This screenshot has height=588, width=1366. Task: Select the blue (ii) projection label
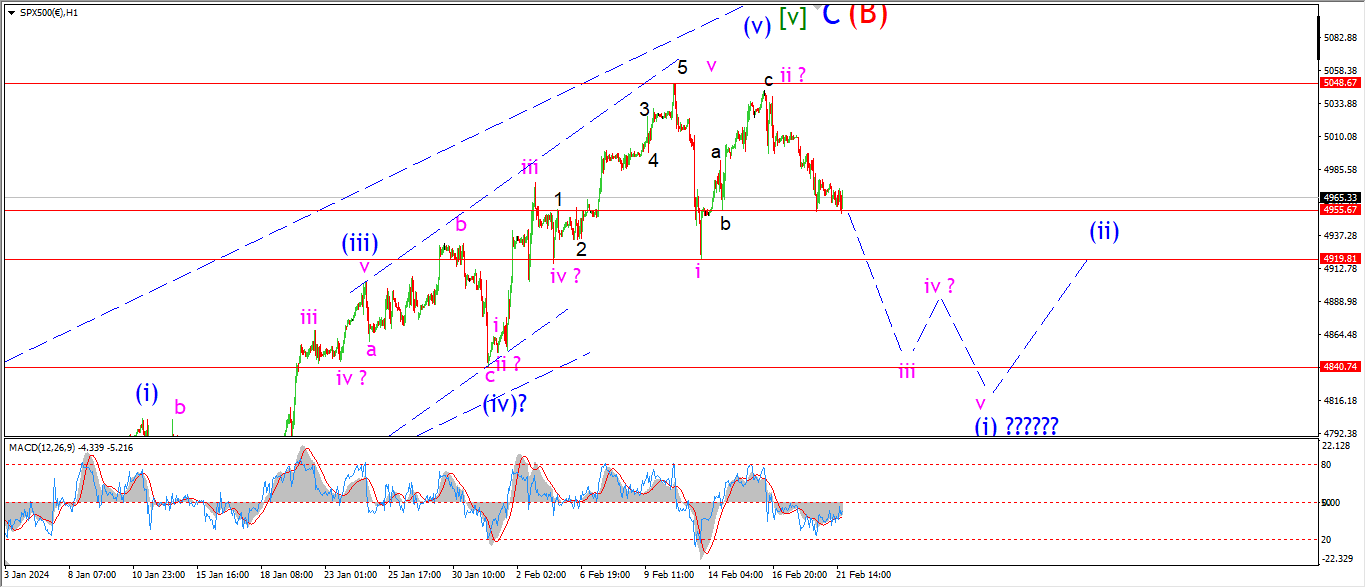[1104, 232]
